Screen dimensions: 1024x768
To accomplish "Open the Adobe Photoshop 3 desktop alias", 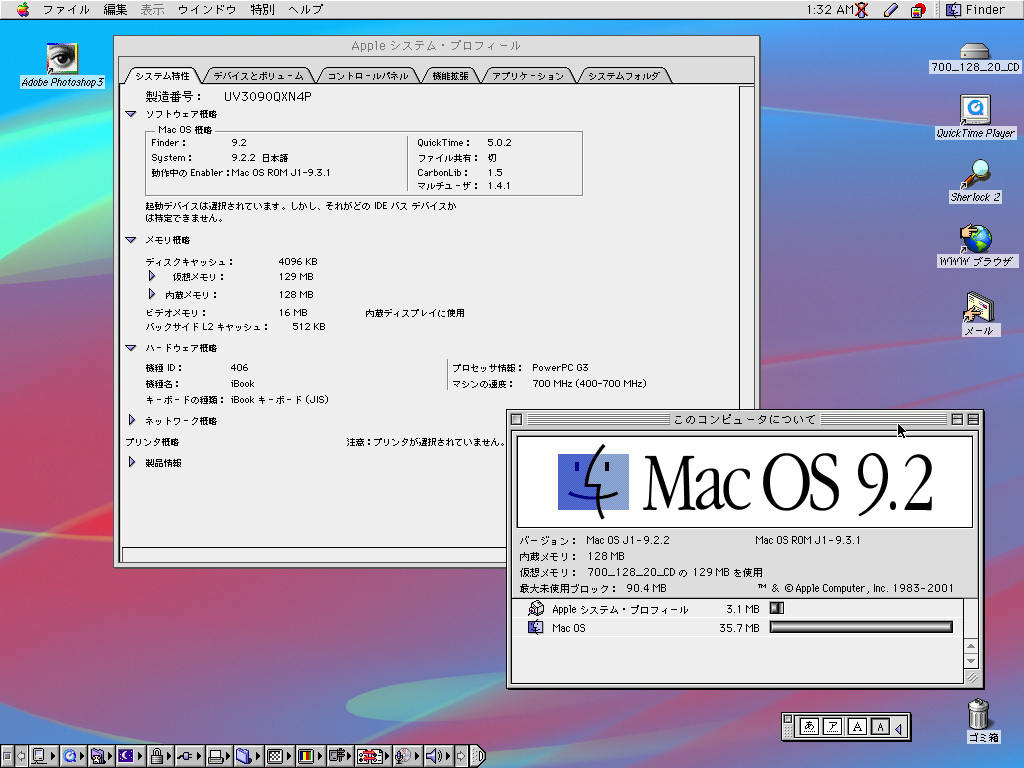I will click(62, 60).
